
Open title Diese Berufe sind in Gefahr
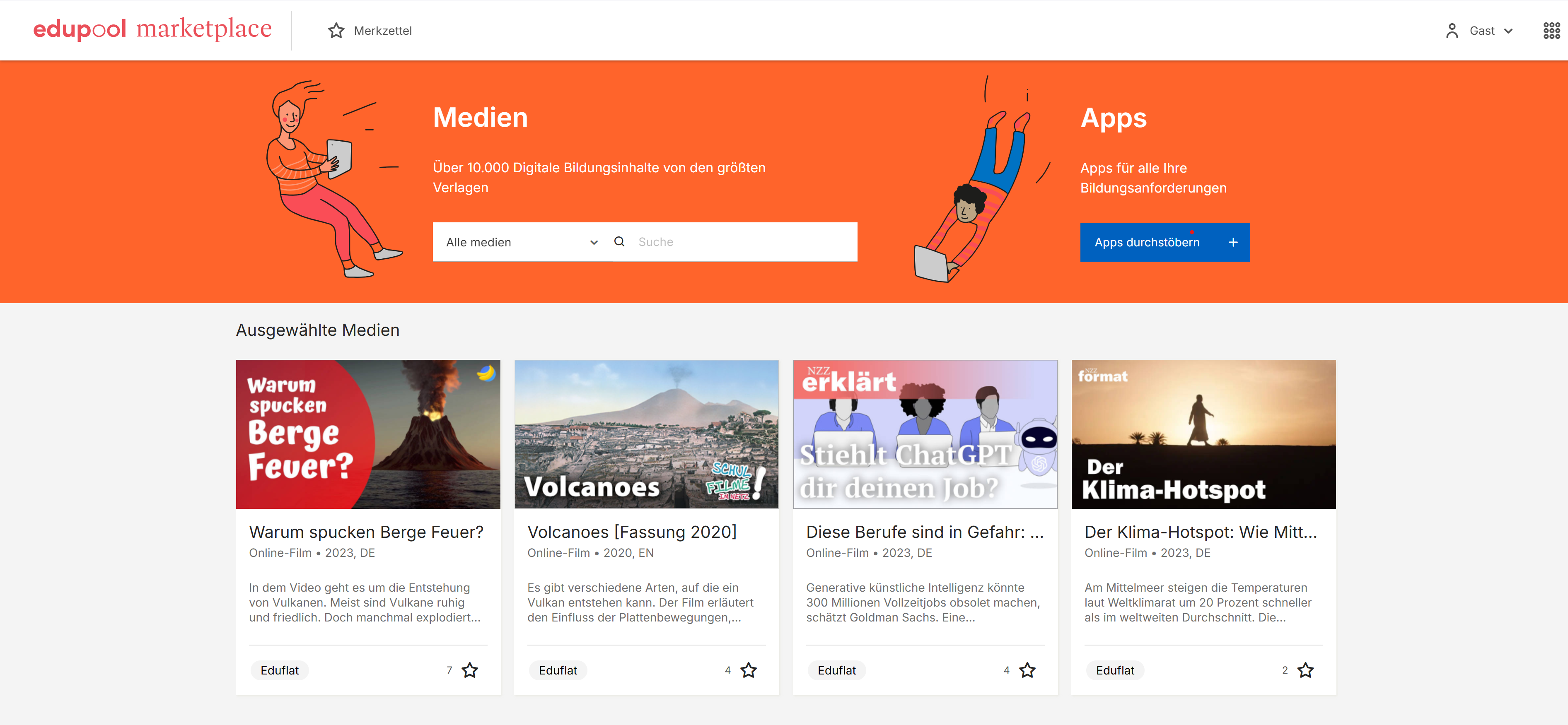pos(925,532)
